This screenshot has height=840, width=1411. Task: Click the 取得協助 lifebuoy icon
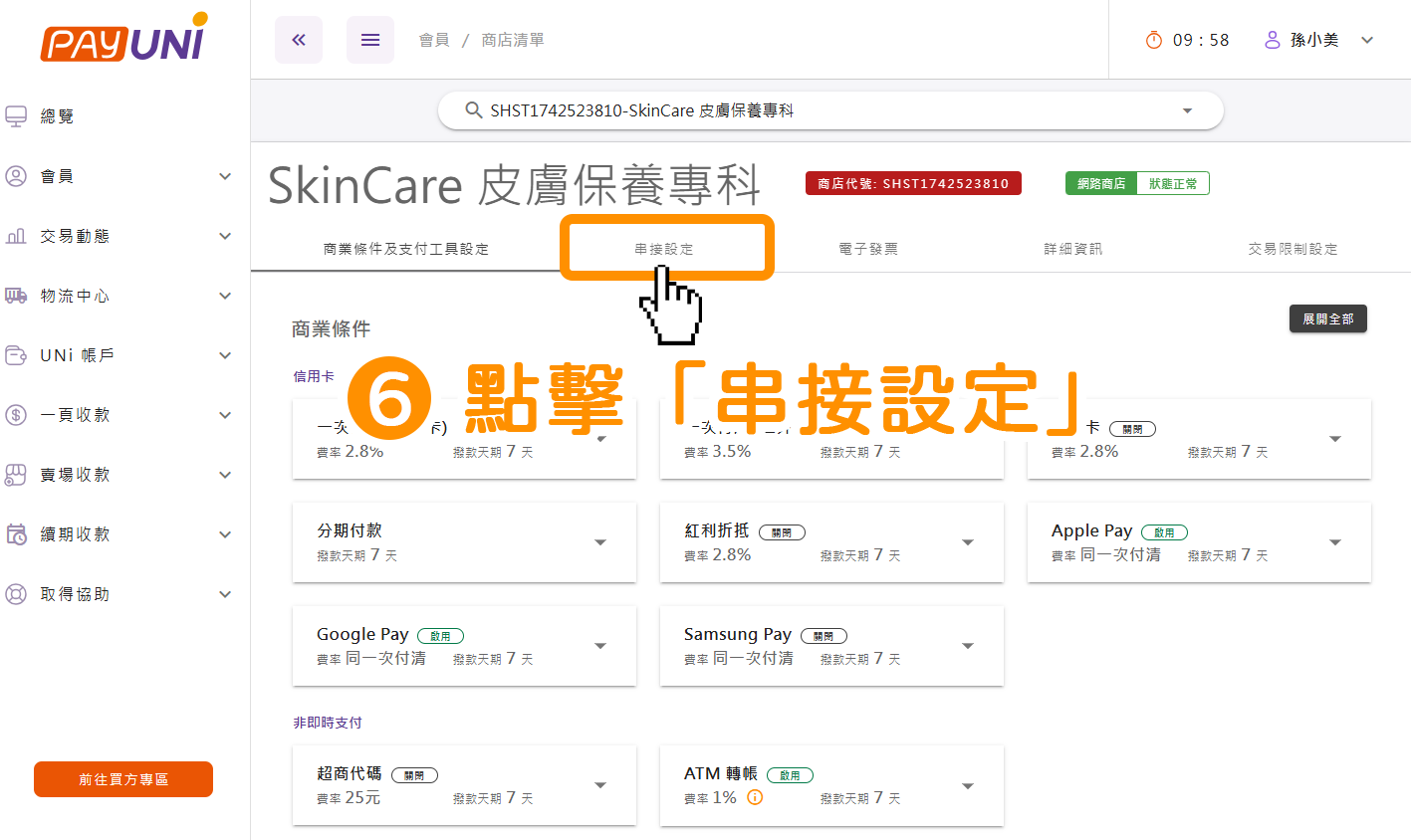(x=16, y=594)
